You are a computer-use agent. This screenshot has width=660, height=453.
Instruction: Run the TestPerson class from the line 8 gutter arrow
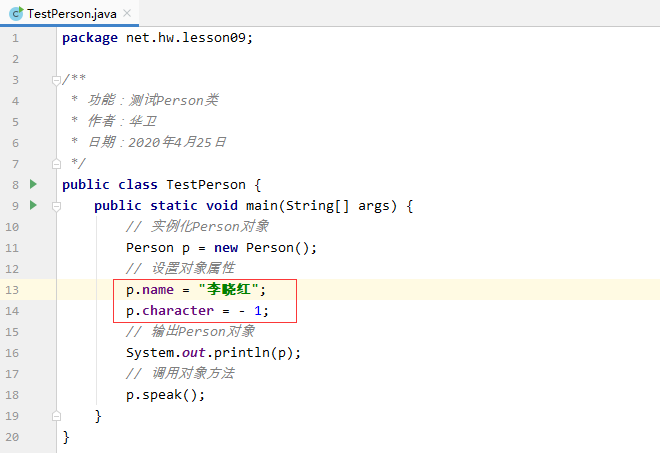pos(33,184)
